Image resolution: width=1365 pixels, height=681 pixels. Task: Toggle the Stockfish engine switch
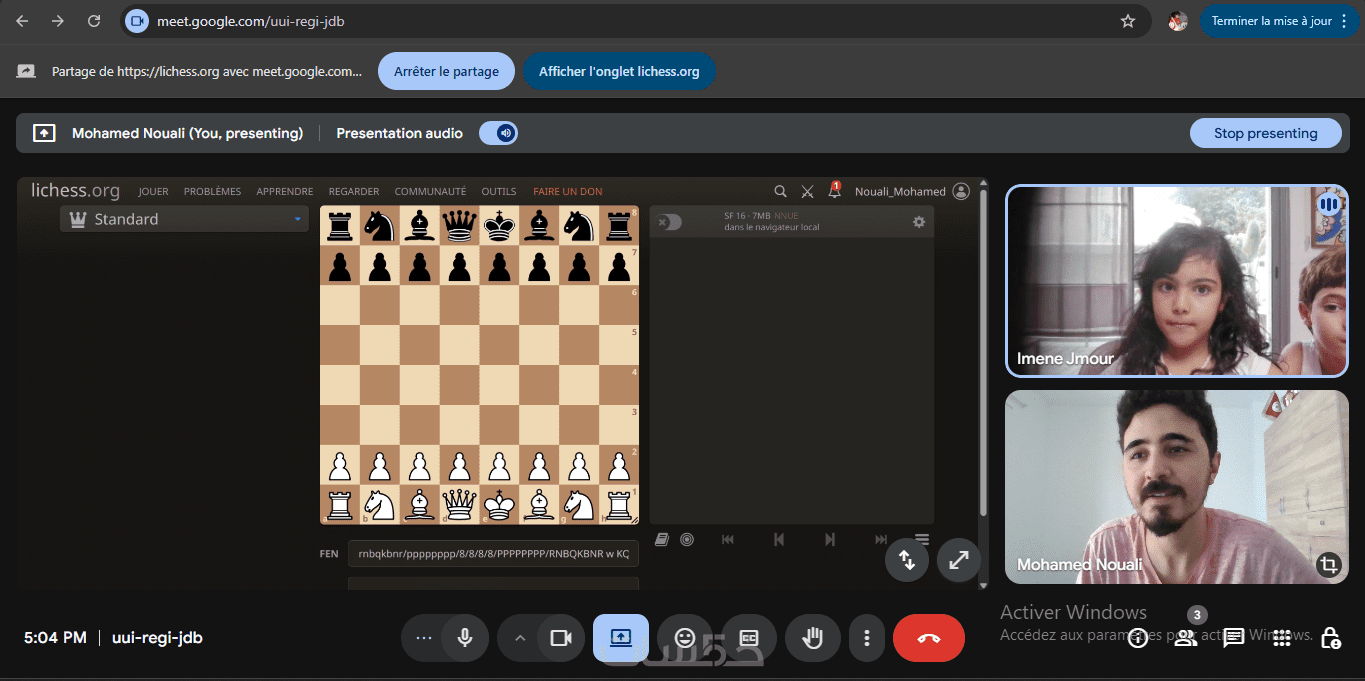pyautogui.click(x=669, y=222)
